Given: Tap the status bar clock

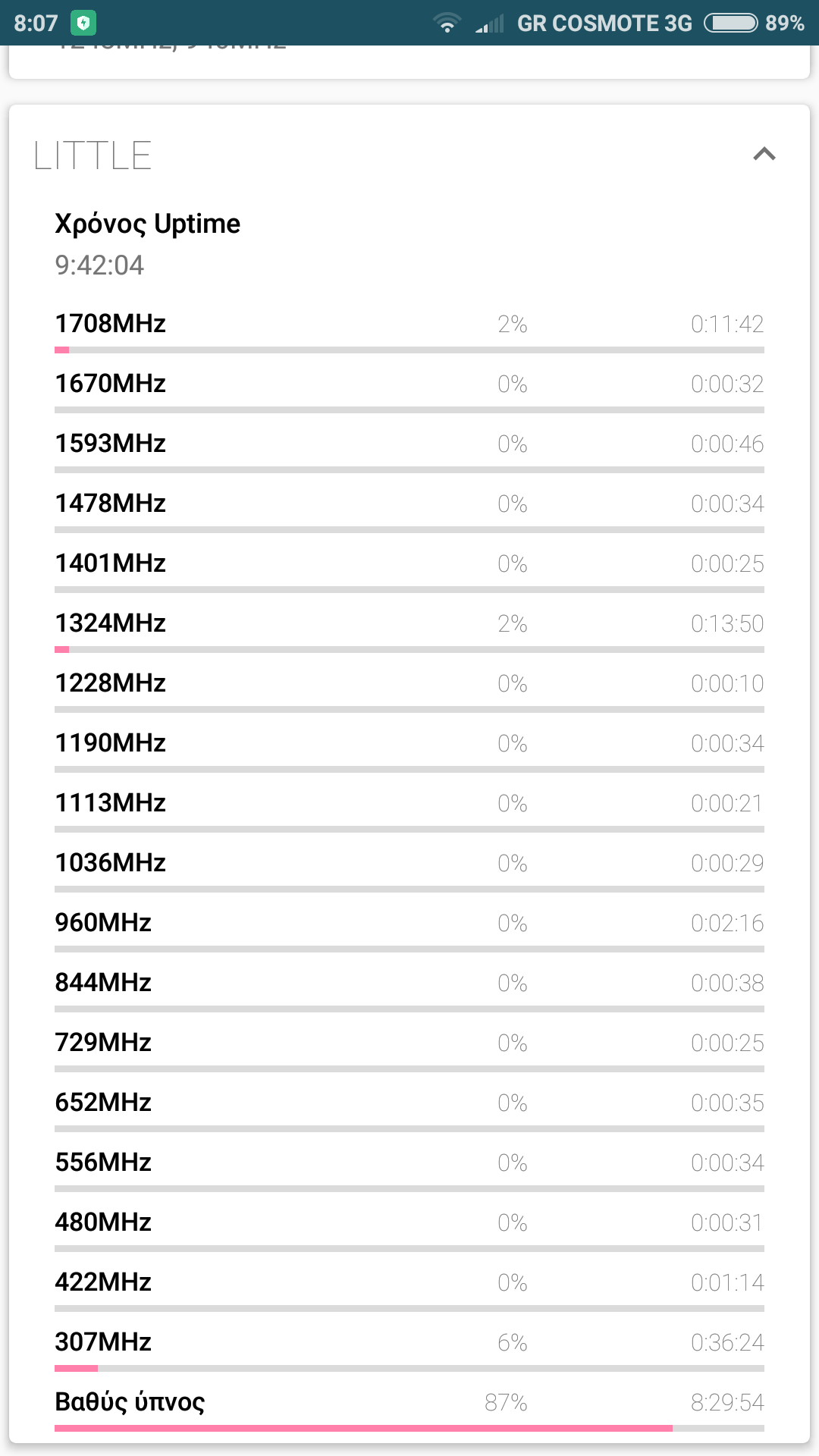Looking at the screenshot, I should (36, 24).
